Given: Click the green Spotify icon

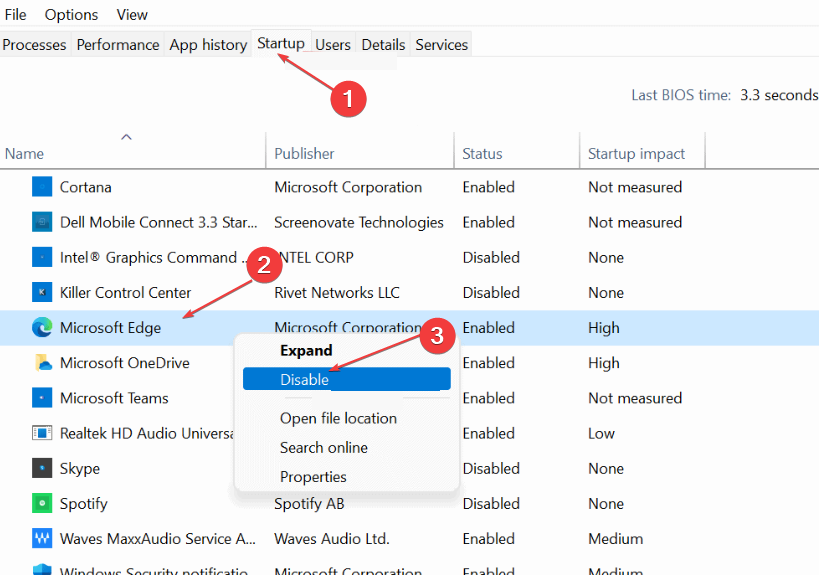Looking at the screenshot, I should coord(42,503).
